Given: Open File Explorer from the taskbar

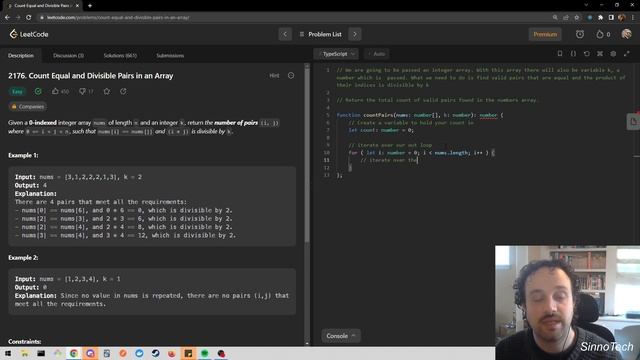Looking at the screenshot, I should click(24, 353).
